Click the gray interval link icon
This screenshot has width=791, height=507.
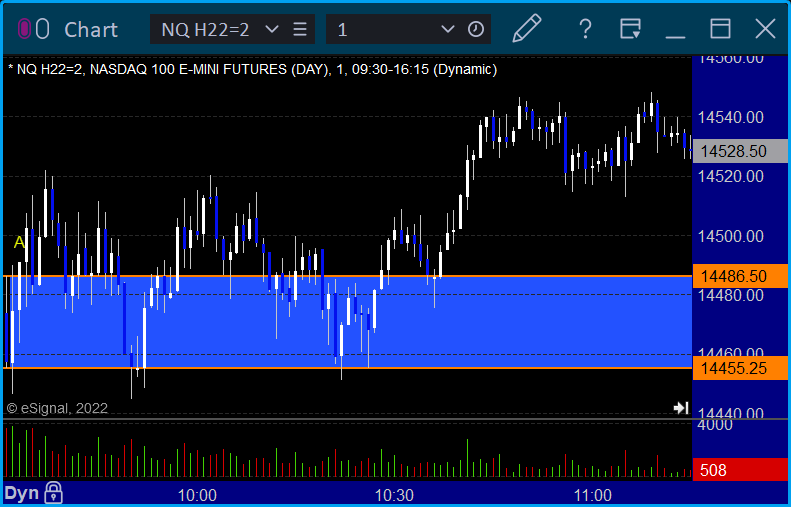point(42,29)
